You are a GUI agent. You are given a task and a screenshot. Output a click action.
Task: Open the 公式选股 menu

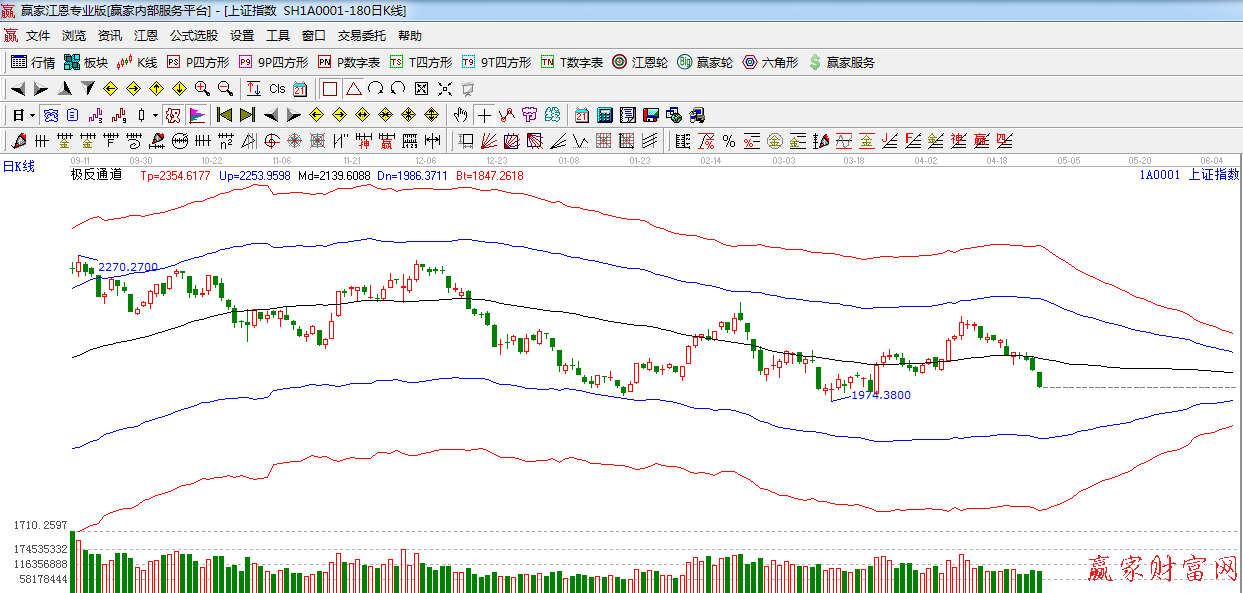193,35
